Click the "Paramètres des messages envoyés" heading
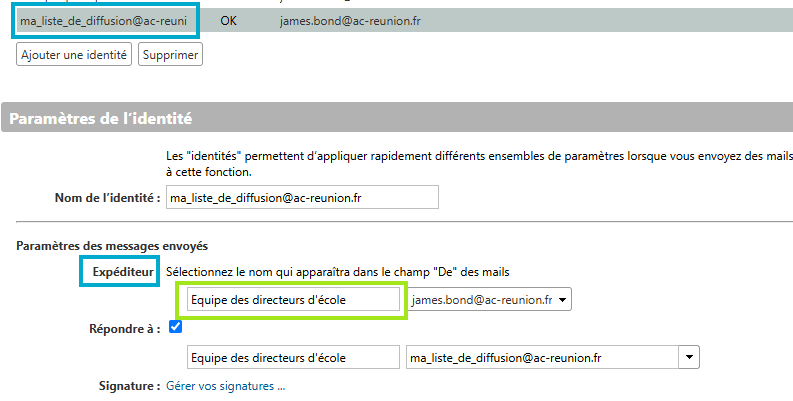 coord(103,246)
